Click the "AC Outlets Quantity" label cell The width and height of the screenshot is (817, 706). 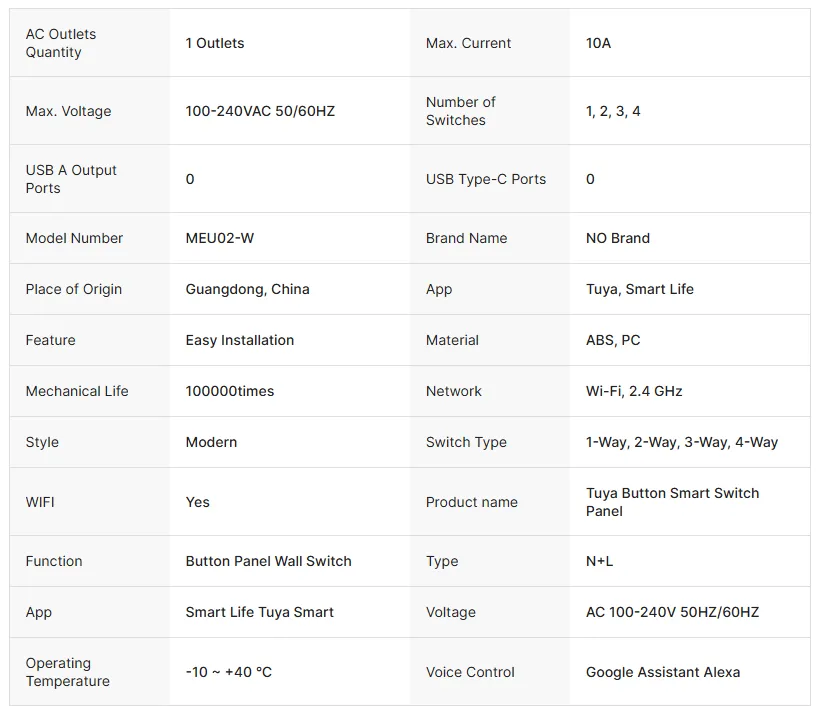coord(61,43)
